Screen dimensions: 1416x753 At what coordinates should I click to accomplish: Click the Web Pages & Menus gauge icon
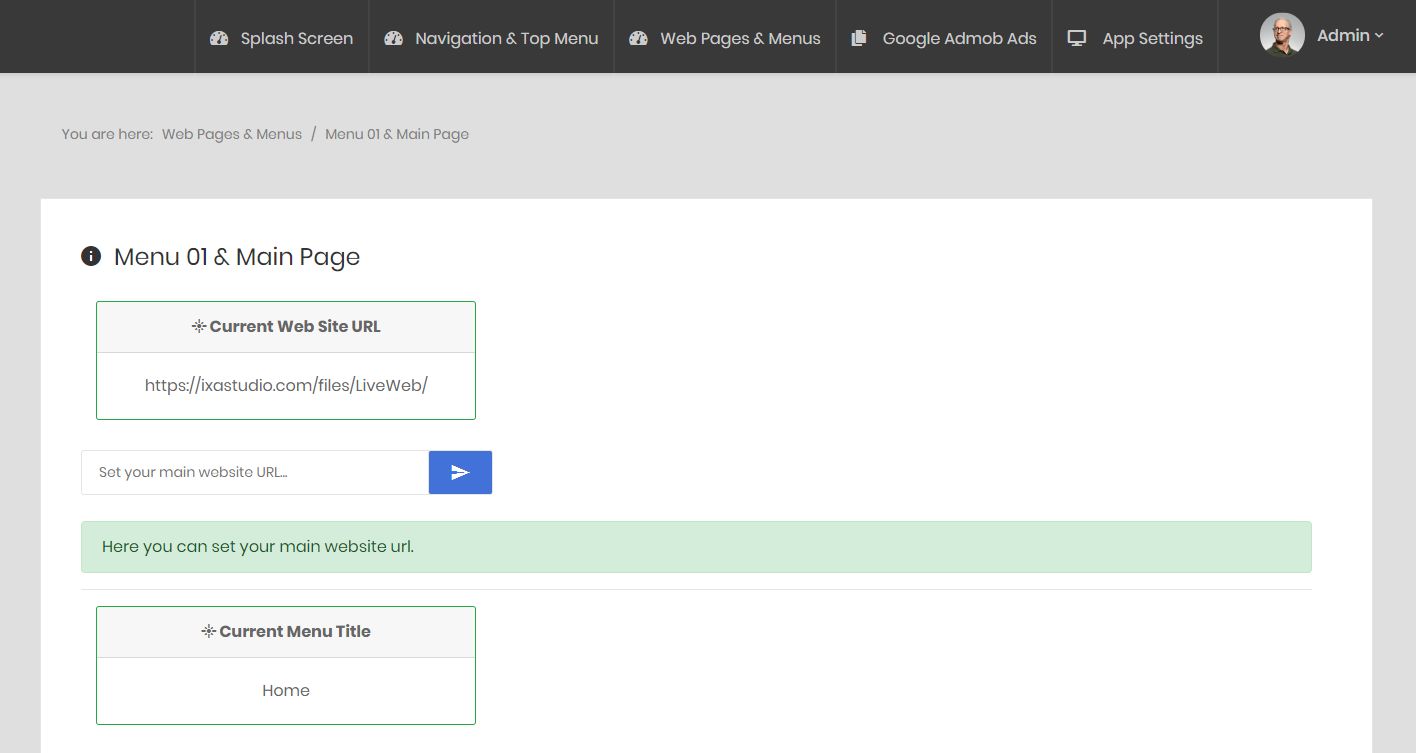(x=638, y=38)
